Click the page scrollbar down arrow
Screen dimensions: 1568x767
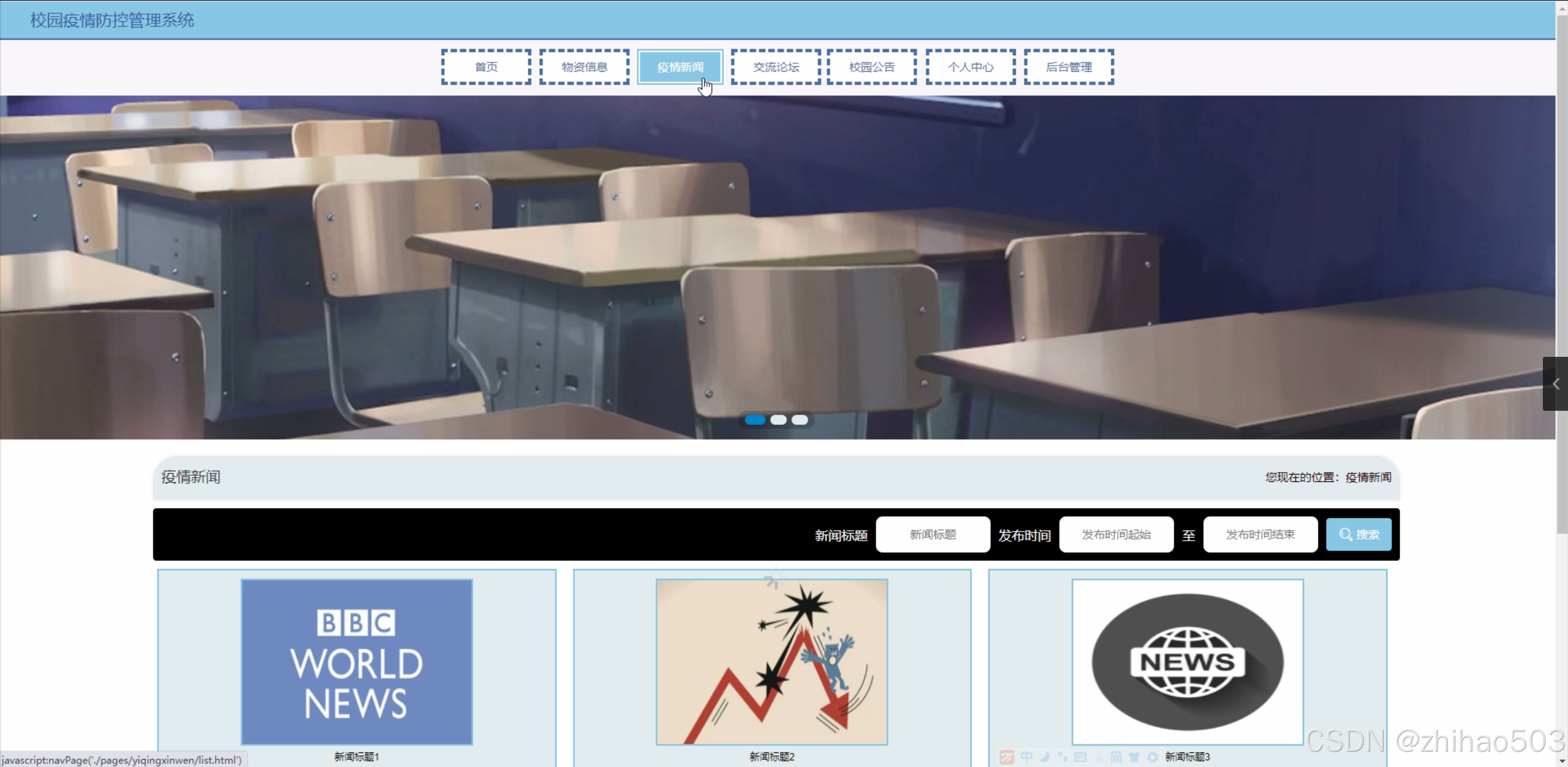[1561, 761]
